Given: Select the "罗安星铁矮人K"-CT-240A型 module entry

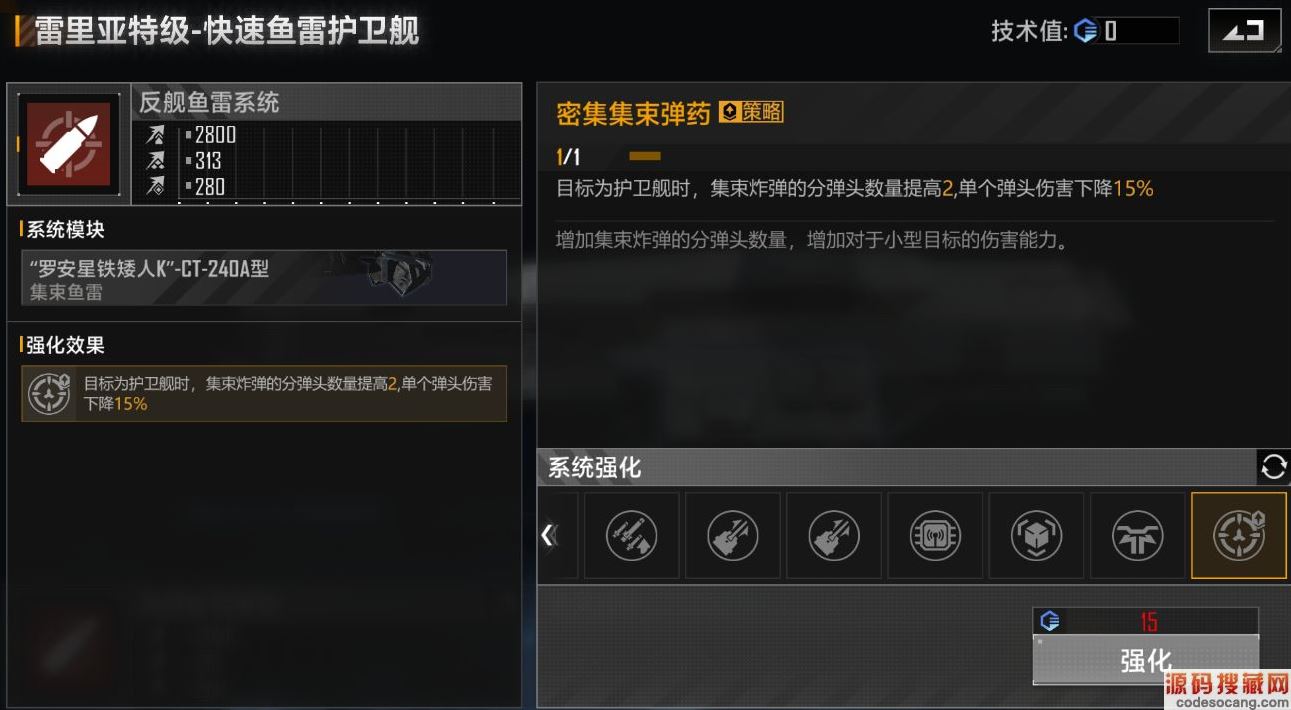Looking at the screenshot, I should click(264, 278).
